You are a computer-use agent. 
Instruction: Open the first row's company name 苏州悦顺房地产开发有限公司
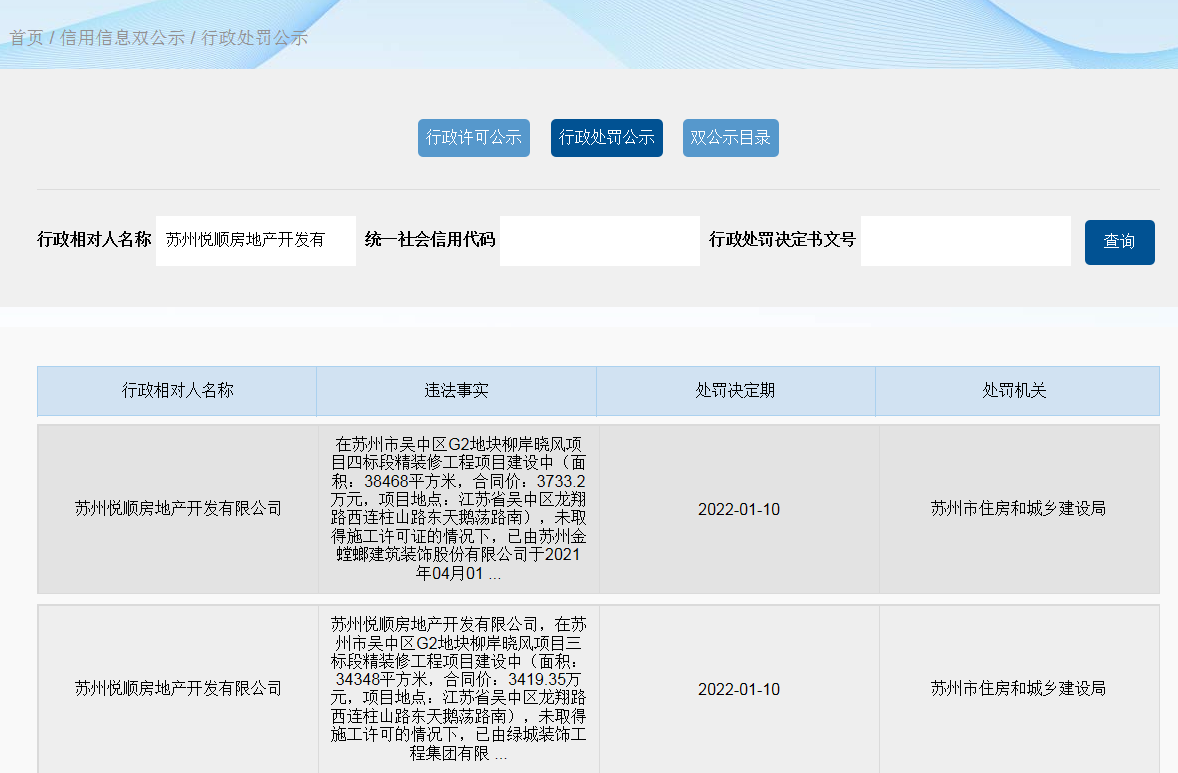tap(178, 509)
